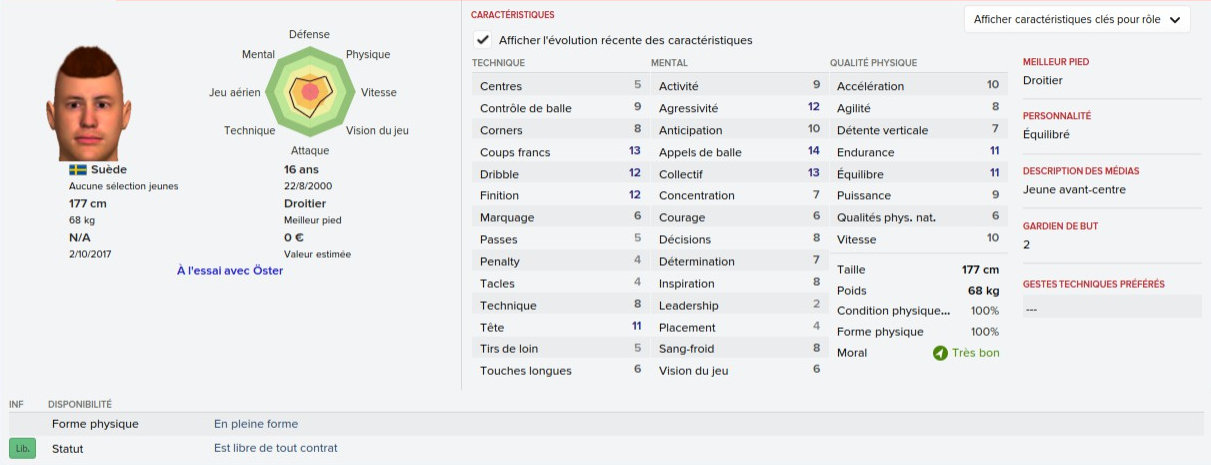Viewport: 1211px width, 465px height.
Task: Click the Swedish flag icon
Action: 77,170
